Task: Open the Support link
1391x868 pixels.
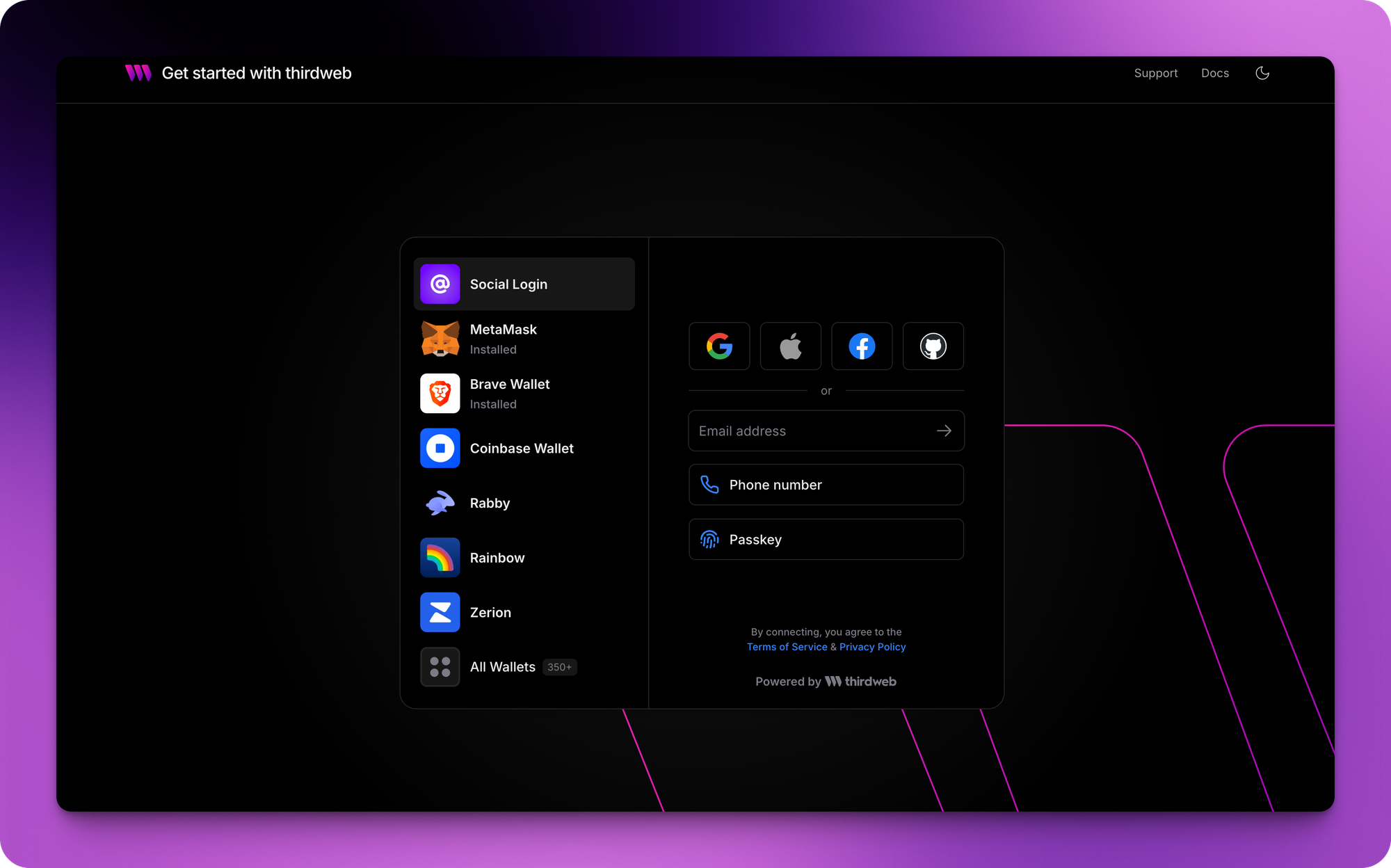Action: [1155, 73]
